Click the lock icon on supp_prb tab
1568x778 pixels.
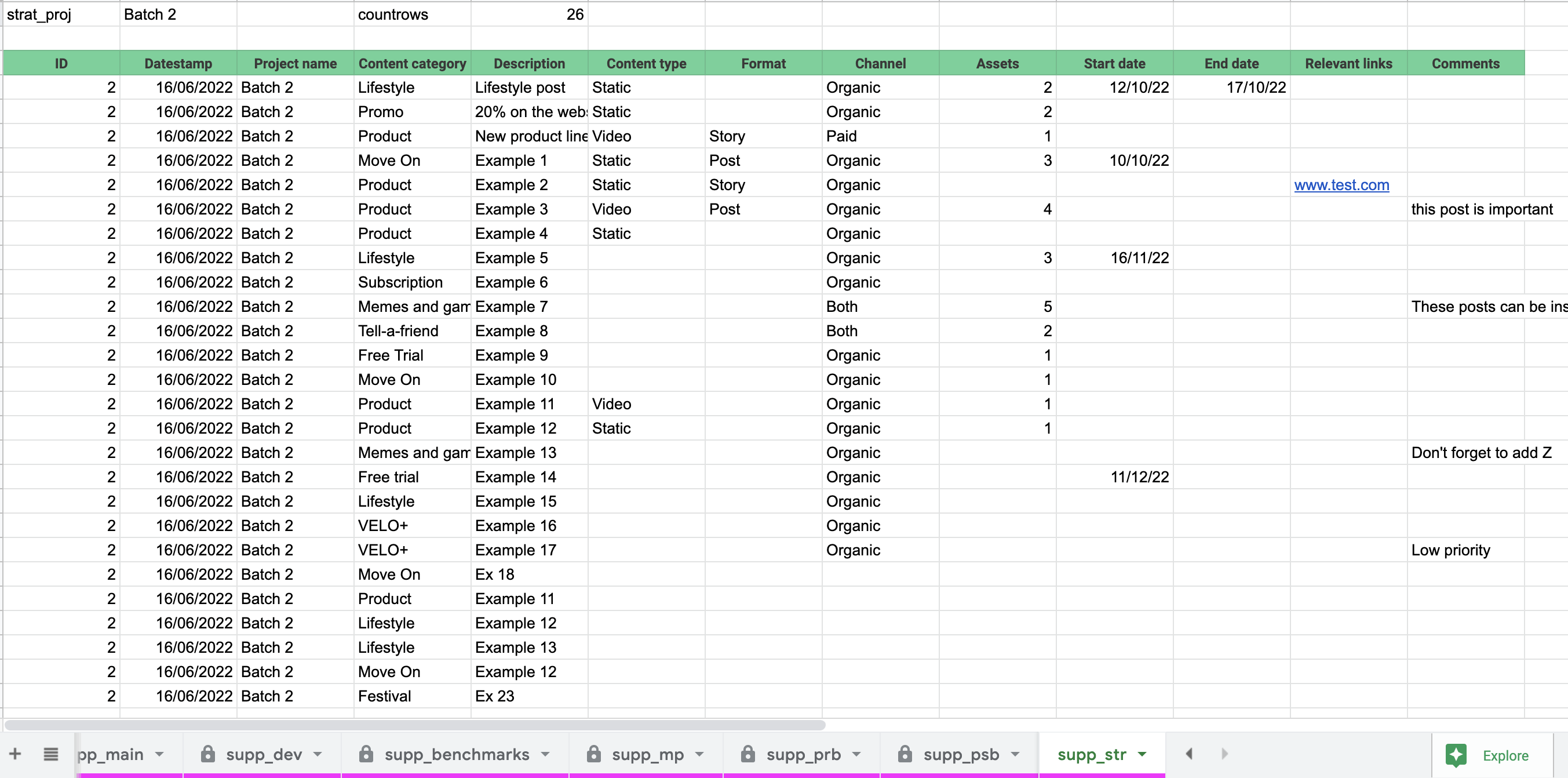coord(748,754)
